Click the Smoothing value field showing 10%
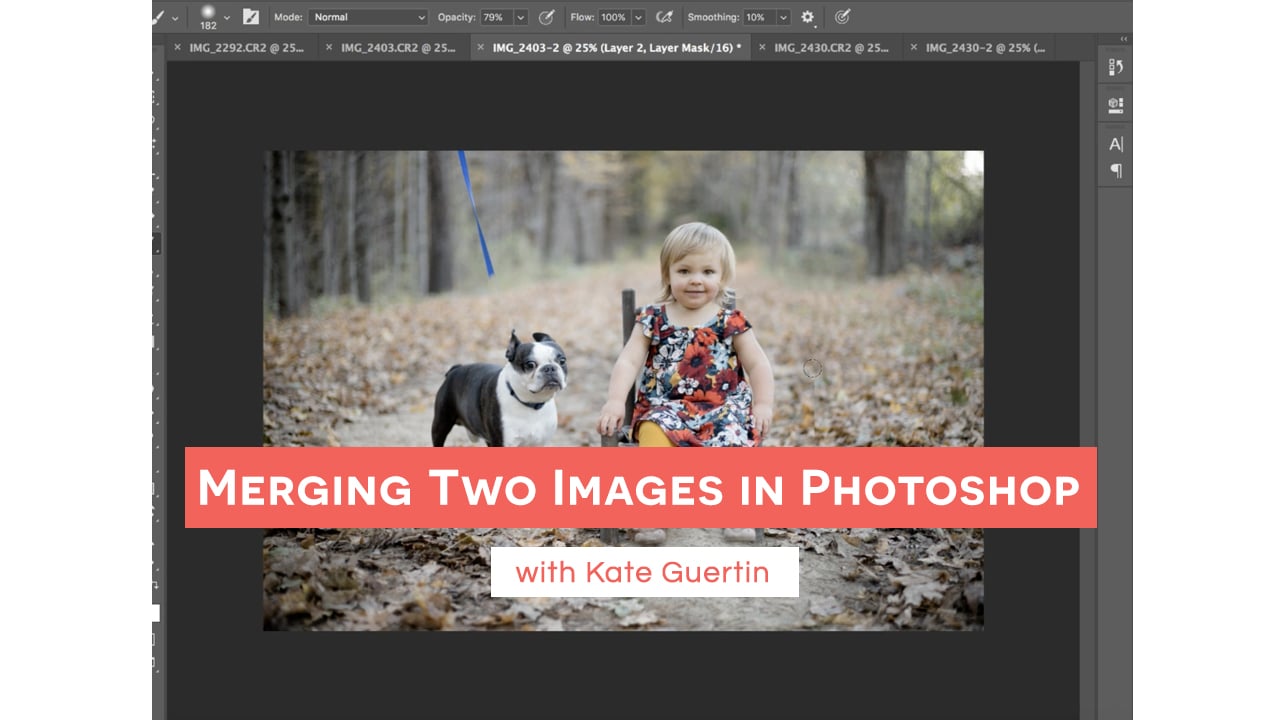 click(x=758, y=17)
